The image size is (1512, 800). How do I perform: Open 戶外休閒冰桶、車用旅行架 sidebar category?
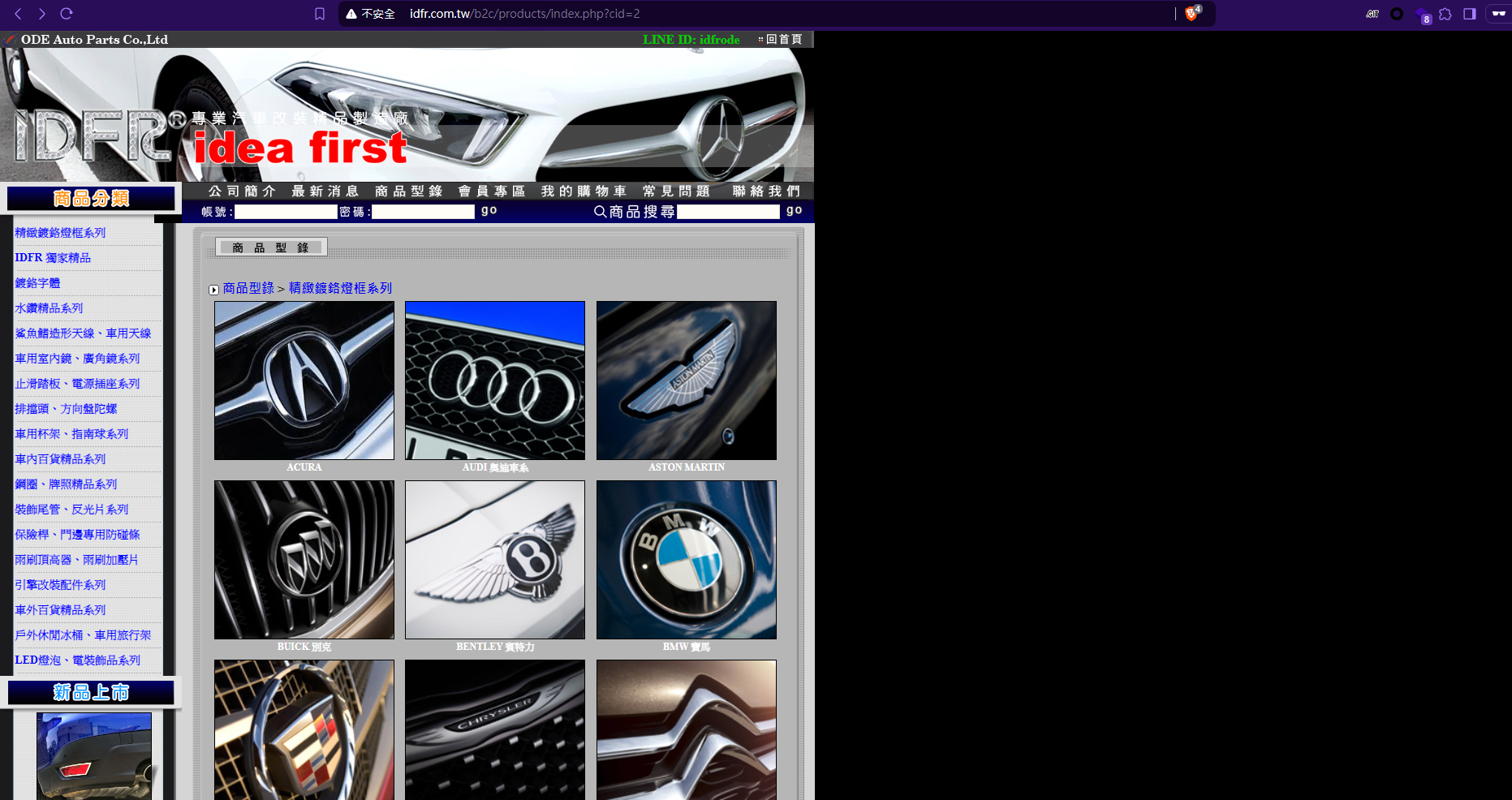(83, 635)
